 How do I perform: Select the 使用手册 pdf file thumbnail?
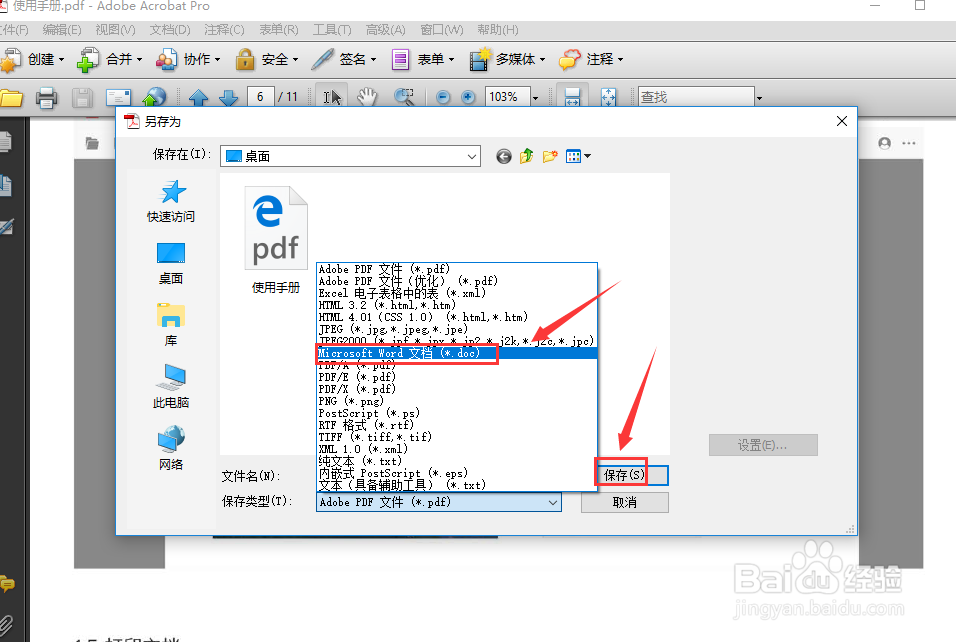point(276,240)
